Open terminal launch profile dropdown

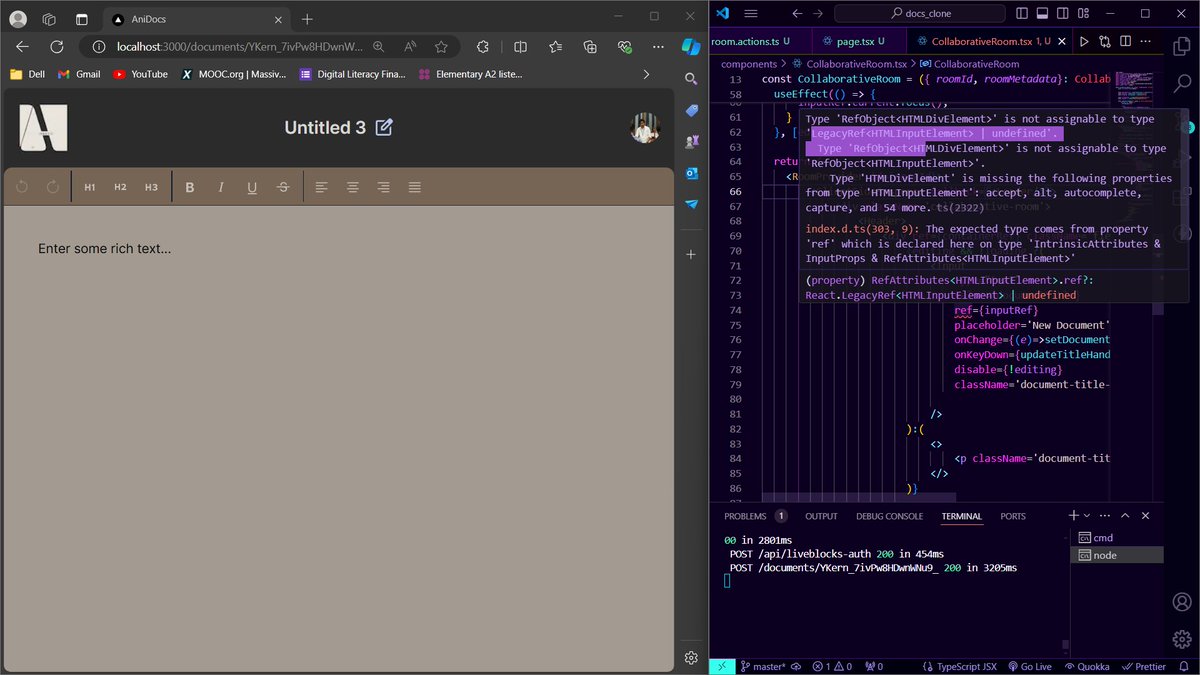(x=1088, y=515)
